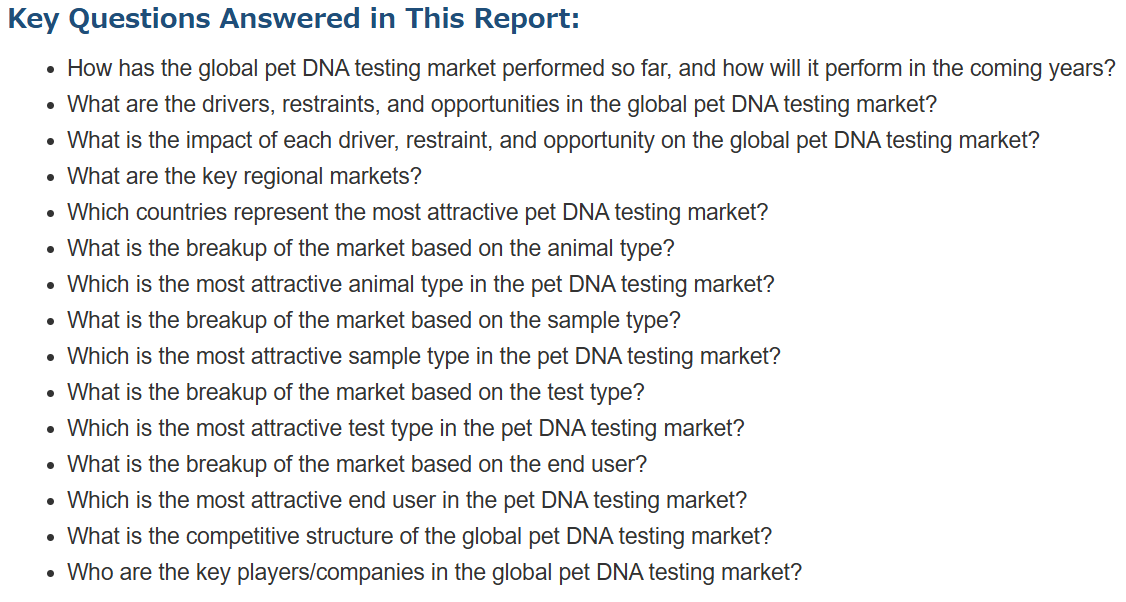Screen dimensions: 1126x602
Task: Select the most attractive end user question
Action: [407, 500]
